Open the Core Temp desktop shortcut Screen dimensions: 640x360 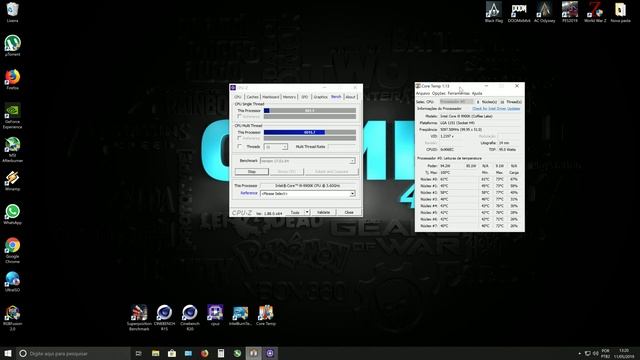coord(266,316)
